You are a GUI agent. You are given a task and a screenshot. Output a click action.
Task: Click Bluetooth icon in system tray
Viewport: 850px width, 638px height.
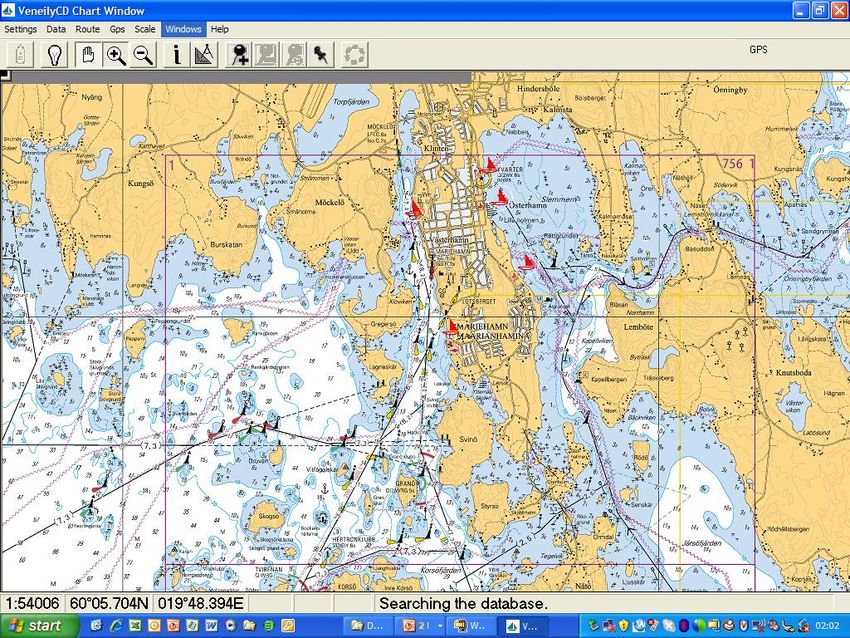click(x=684, y=626)
